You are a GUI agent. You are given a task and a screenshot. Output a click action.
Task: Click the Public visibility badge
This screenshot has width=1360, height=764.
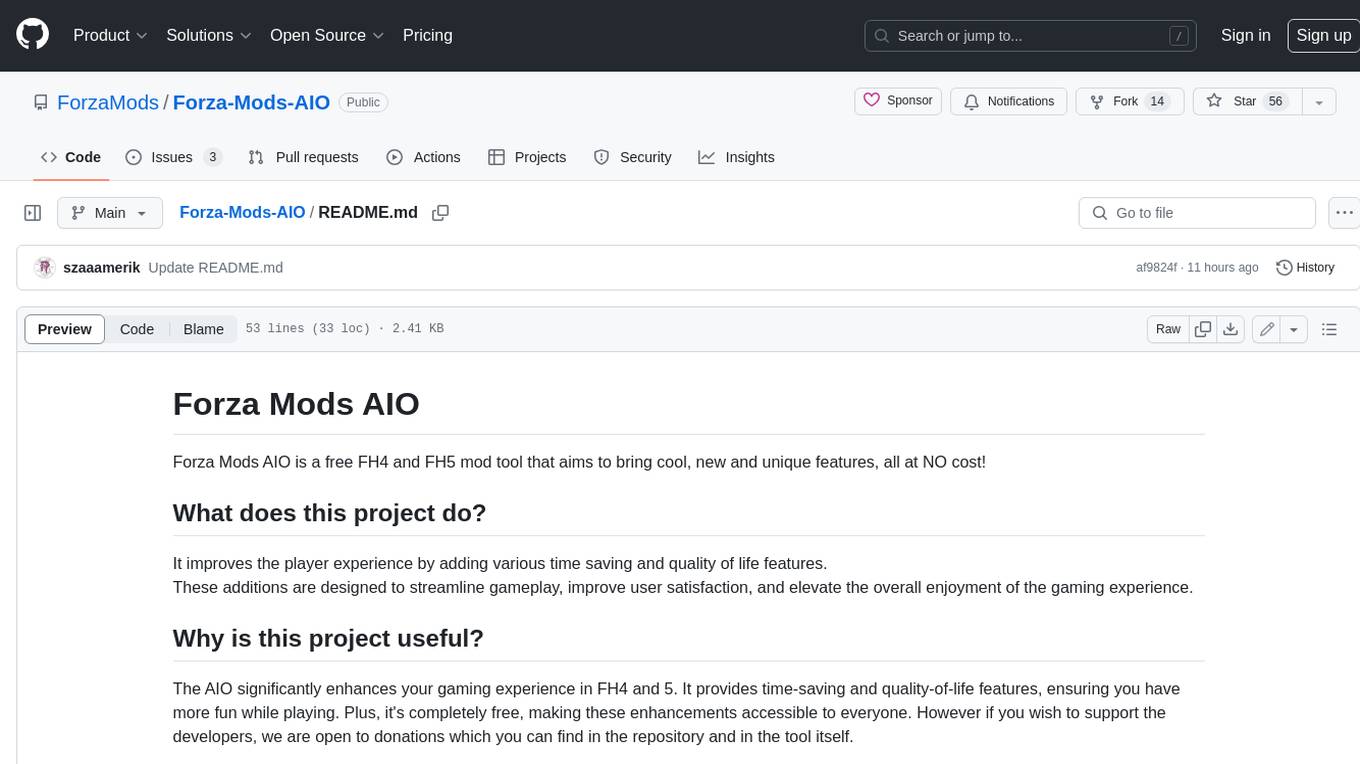363,102
